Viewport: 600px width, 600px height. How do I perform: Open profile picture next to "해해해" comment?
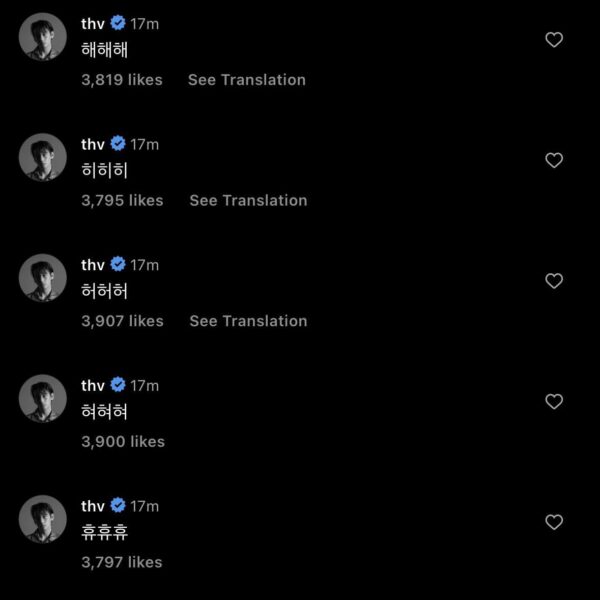coord(43,37)
